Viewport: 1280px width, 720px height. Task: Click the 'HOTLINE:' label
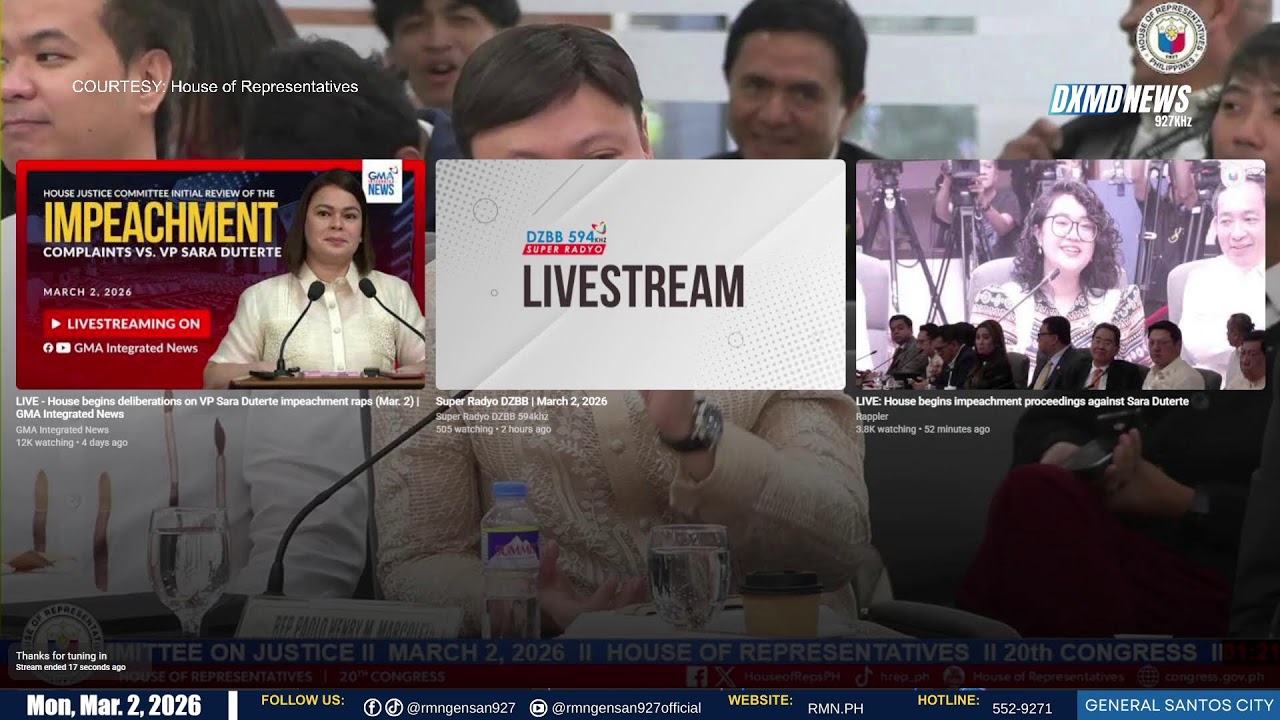[948, 700]
